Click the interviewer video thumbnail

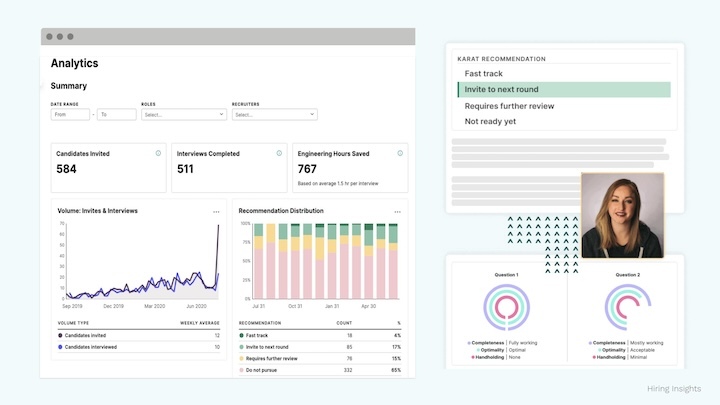pyautogui.click(x=622, y=216)
